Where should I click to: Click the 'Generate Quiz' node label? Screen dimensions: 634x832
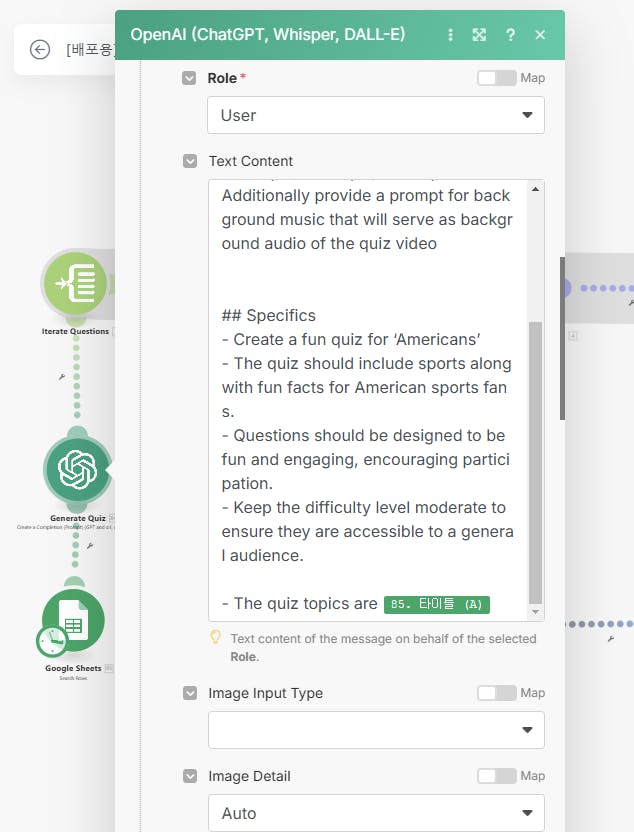78,518
